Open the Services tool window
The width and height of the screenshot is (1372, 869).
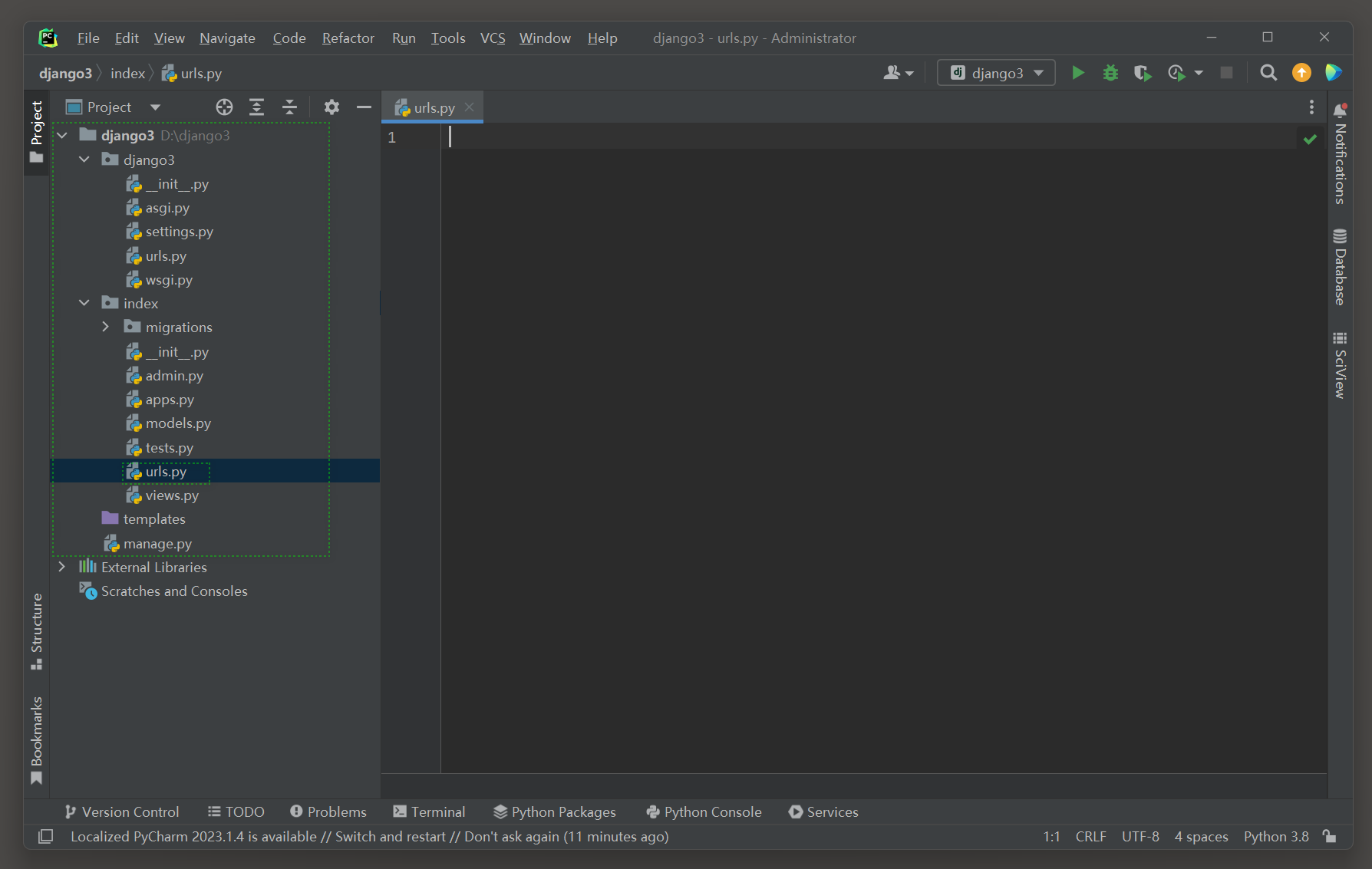click(x=823, y=811)
